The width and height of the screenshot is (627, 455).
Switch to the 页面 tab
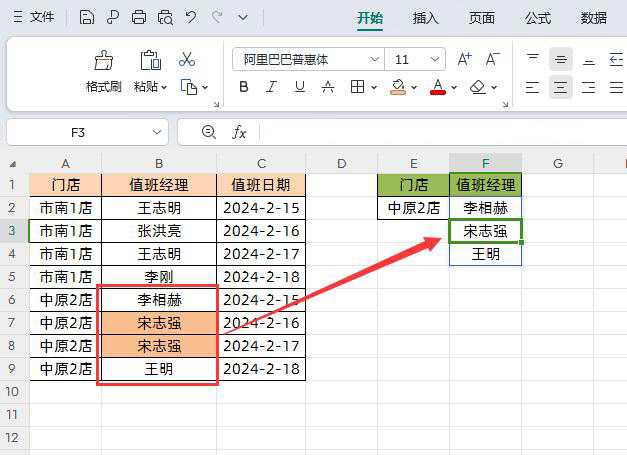pyautogui.click(x=481, y=18)
